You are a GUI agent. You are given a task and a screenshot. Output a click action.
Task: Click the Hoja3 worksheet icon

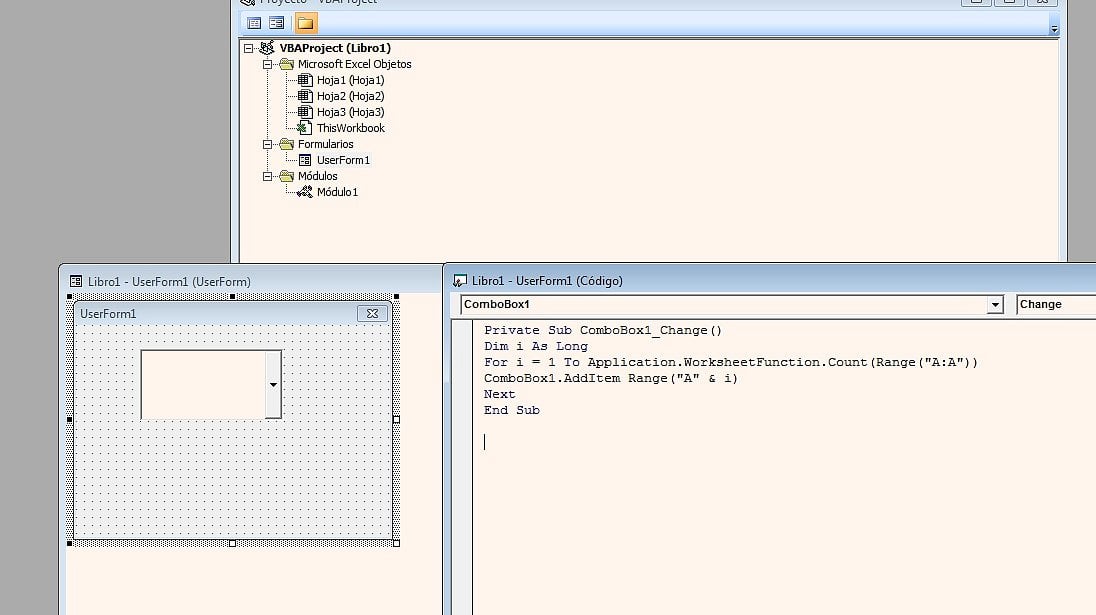[305, 112]
